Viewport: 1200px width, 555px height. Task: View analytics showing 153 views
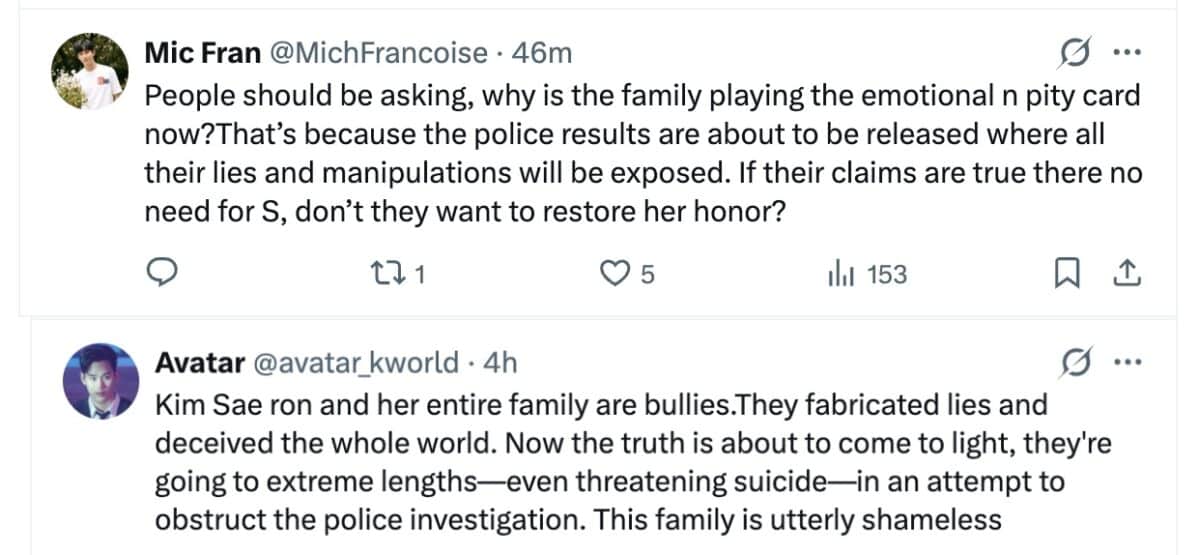(x=867, y=272)
